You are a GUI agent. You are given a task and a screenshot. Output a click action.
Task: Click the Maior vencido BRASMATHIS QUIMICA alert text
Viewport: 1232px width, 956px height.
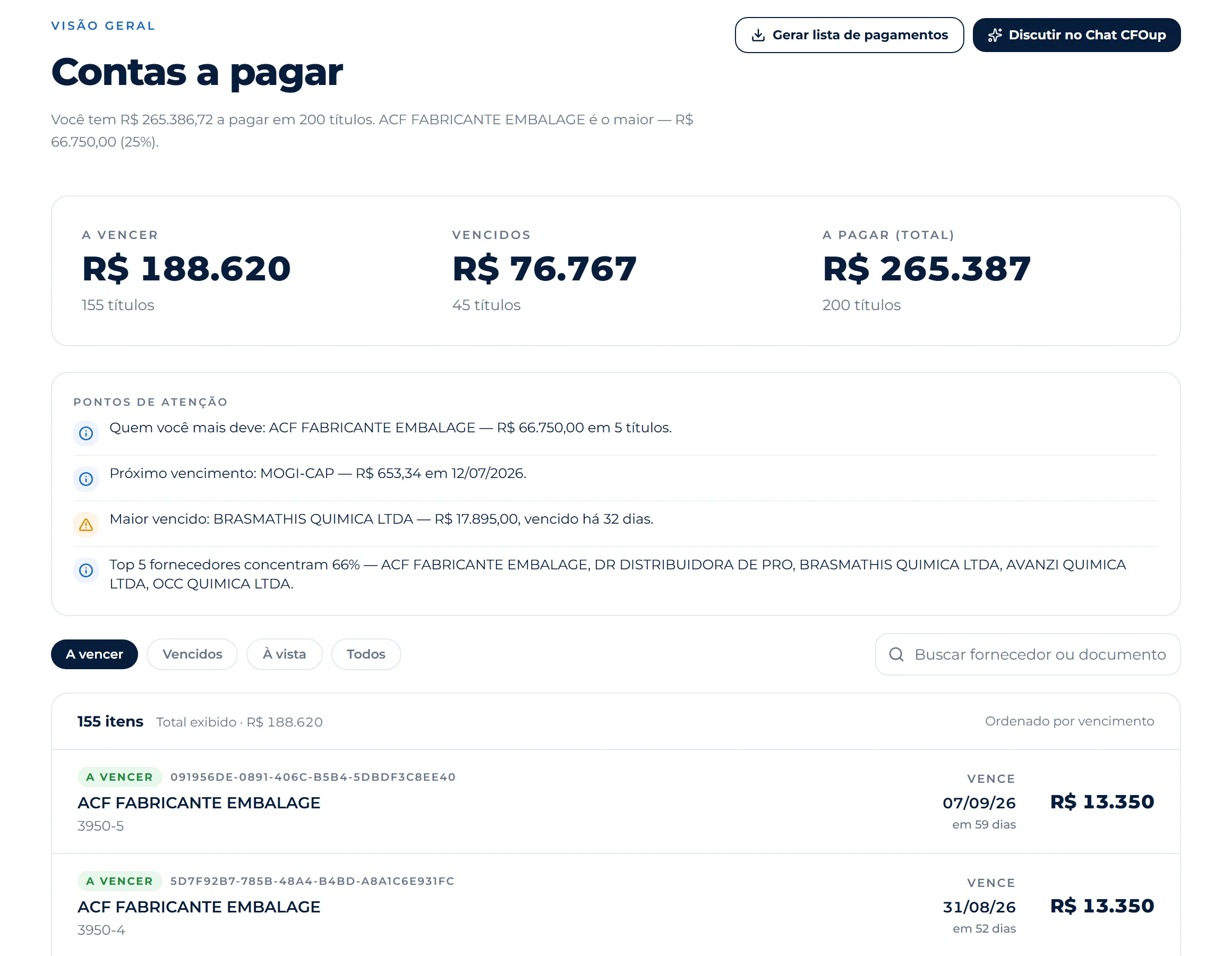tap(381, 519)
